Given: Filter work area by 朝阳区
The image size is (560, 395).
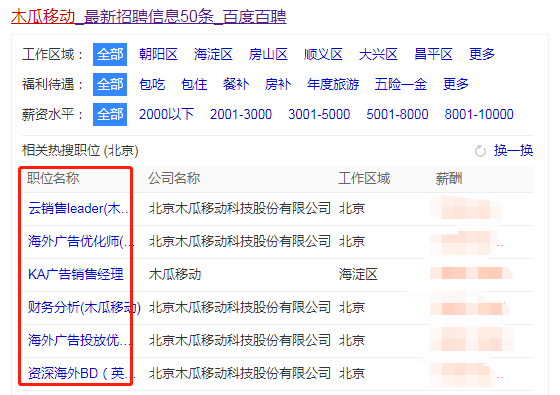Looking at the screenshot, I should click(158, 54).
